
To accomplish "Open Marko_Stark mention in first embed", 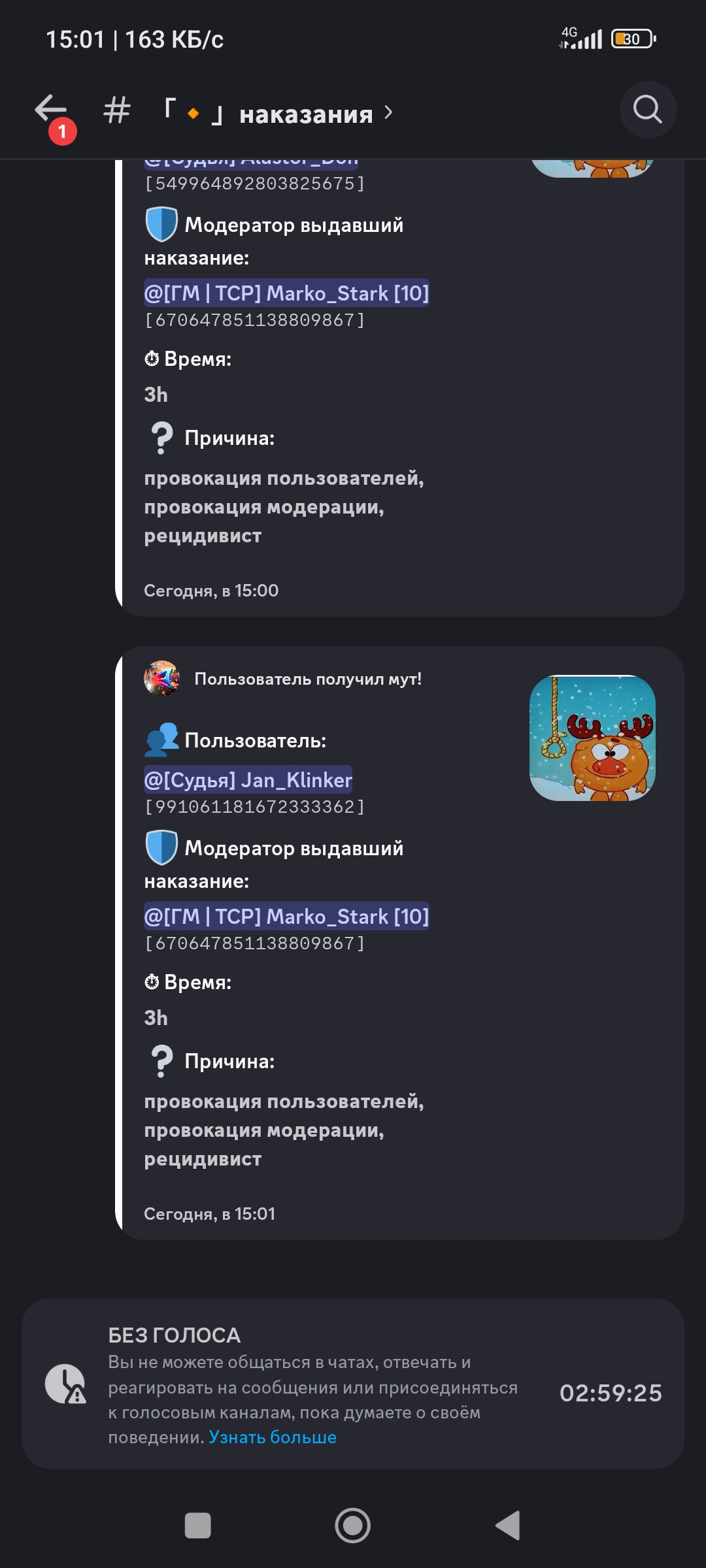I will pyautogui.click(x=286, y=293).
